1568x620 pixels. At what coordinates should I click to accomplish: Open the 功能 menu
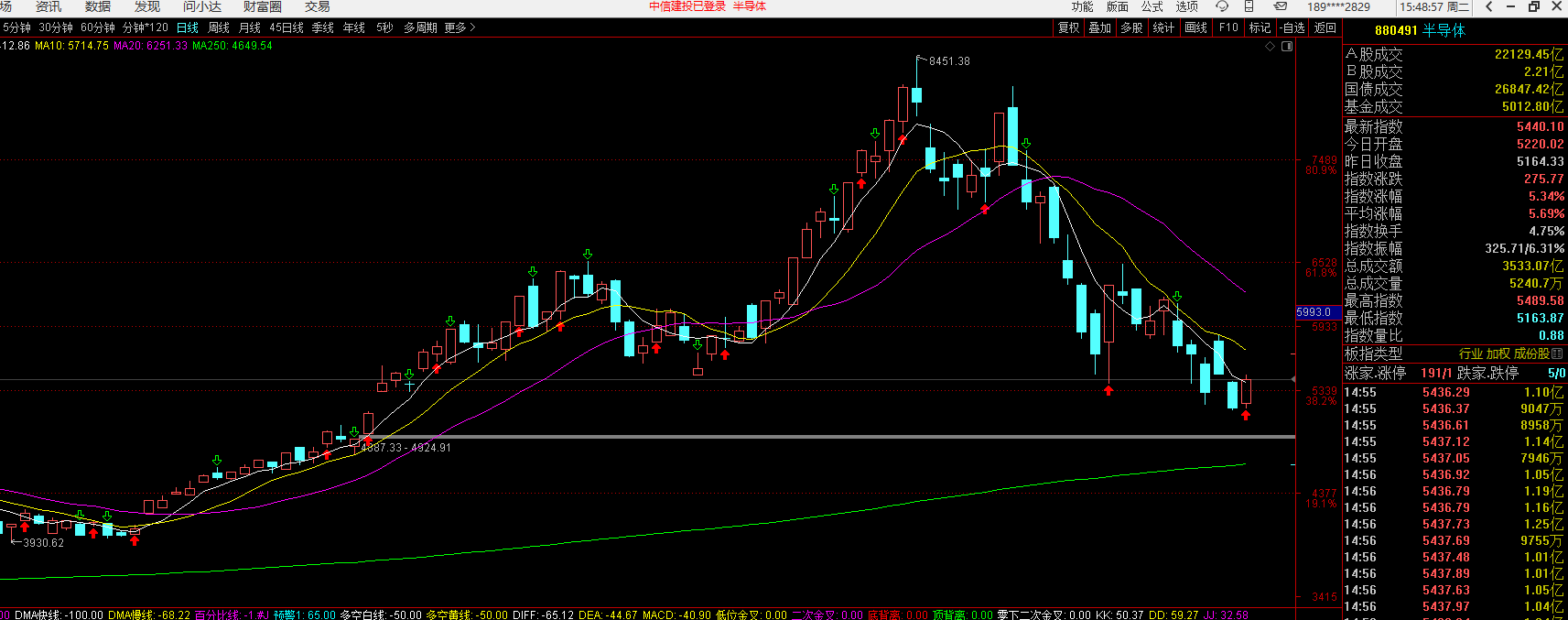click(1083, 6)
